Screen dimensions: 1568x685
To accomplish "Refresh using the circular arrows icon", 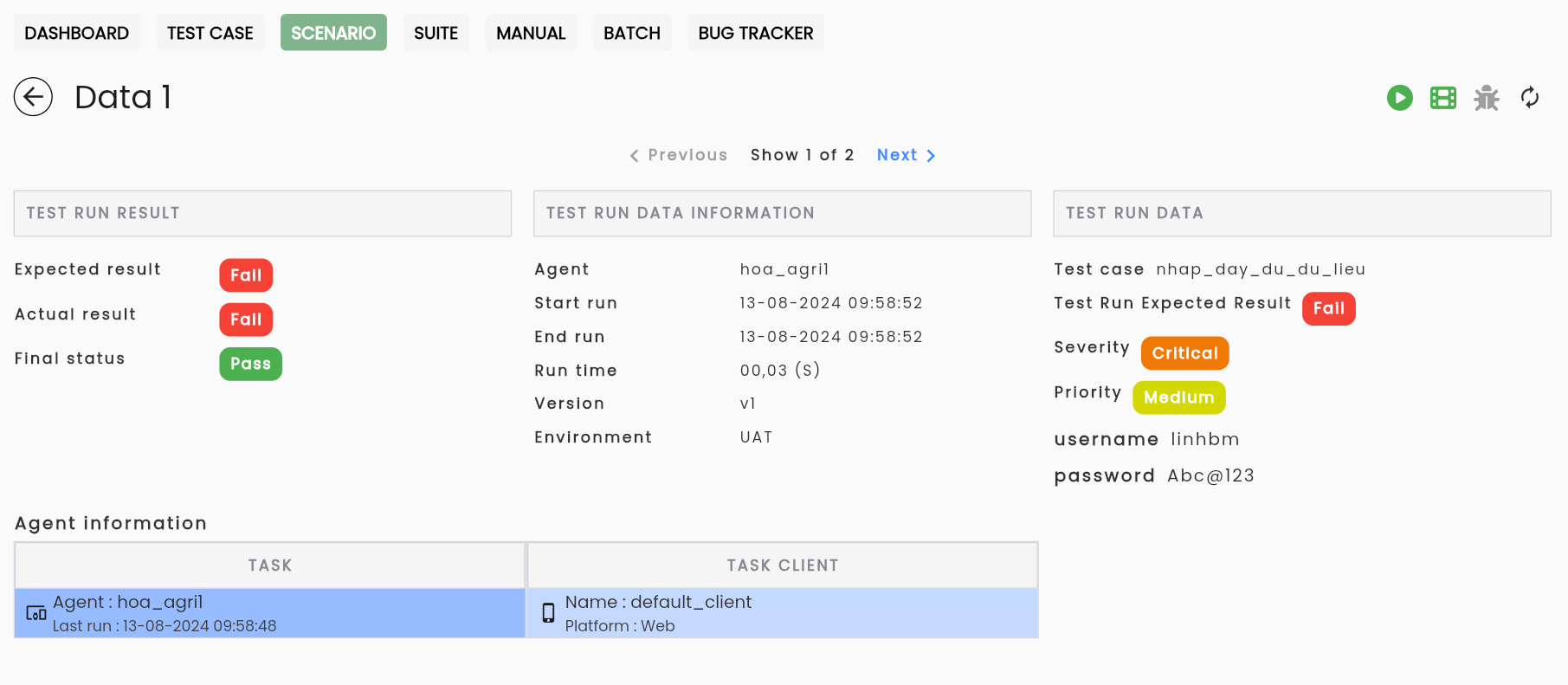I will pyautogui.click(x=1529, y=98).
